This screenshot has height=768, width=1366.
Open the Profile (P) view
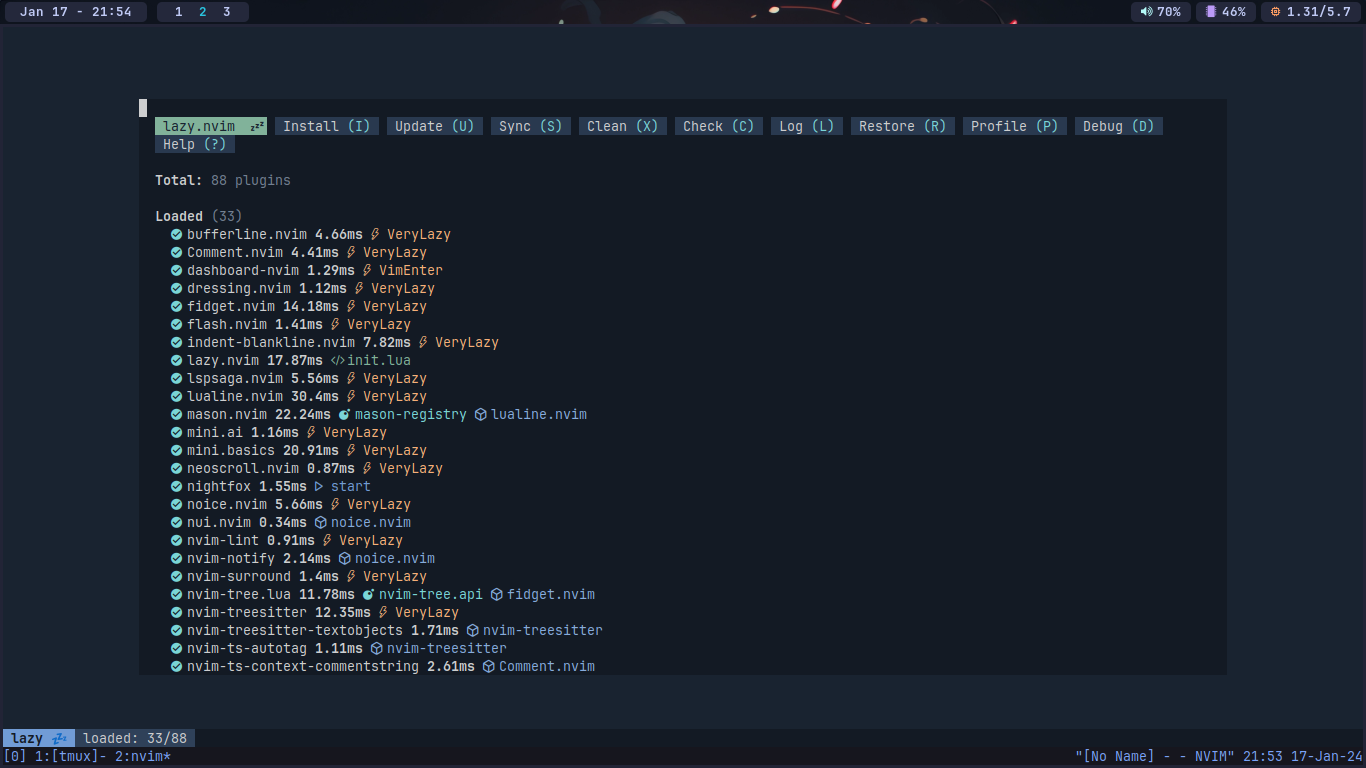(x=1015, y=126)
